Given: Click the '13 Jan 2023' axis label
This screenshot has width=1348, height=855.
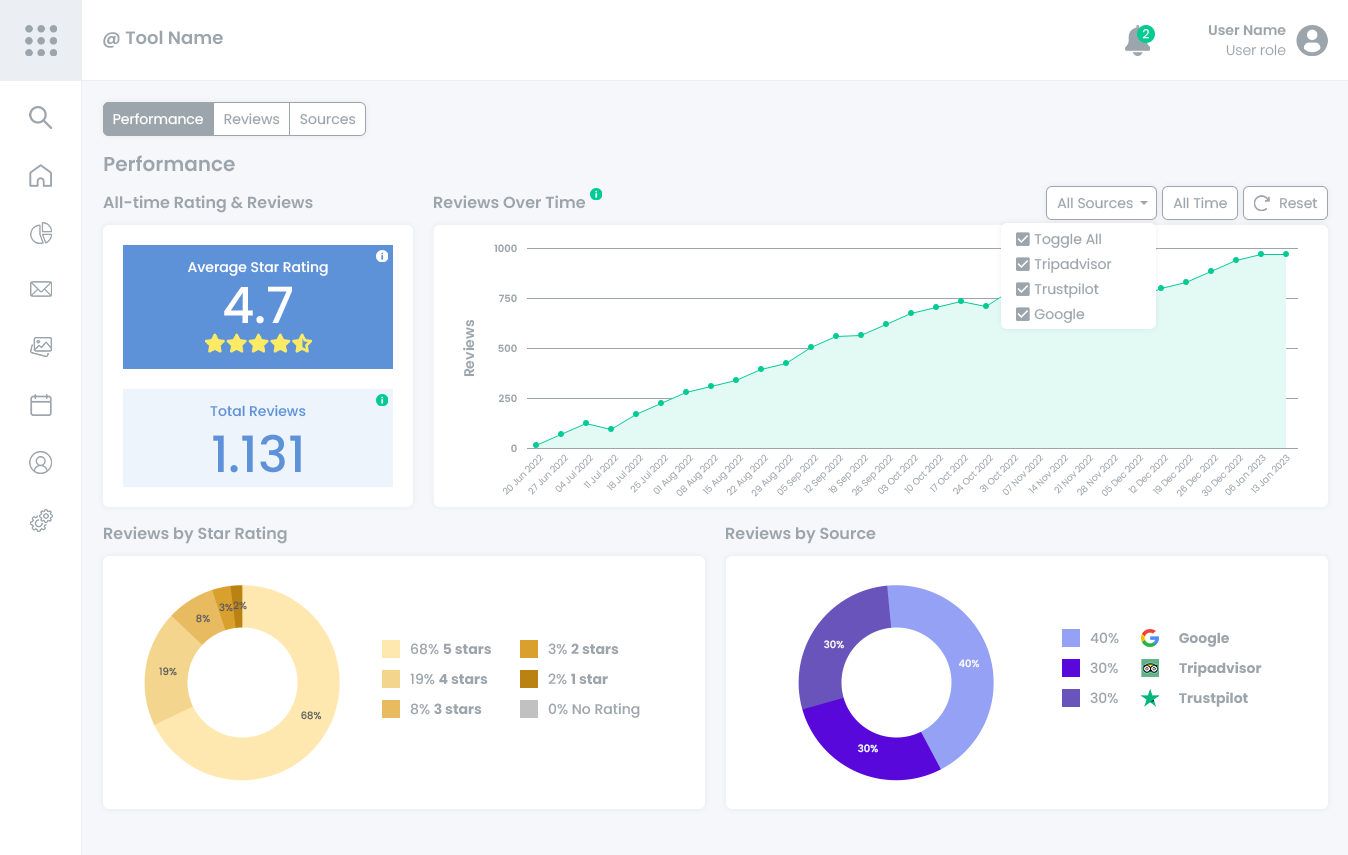Looking at the screenshot, I should 1272,476.
